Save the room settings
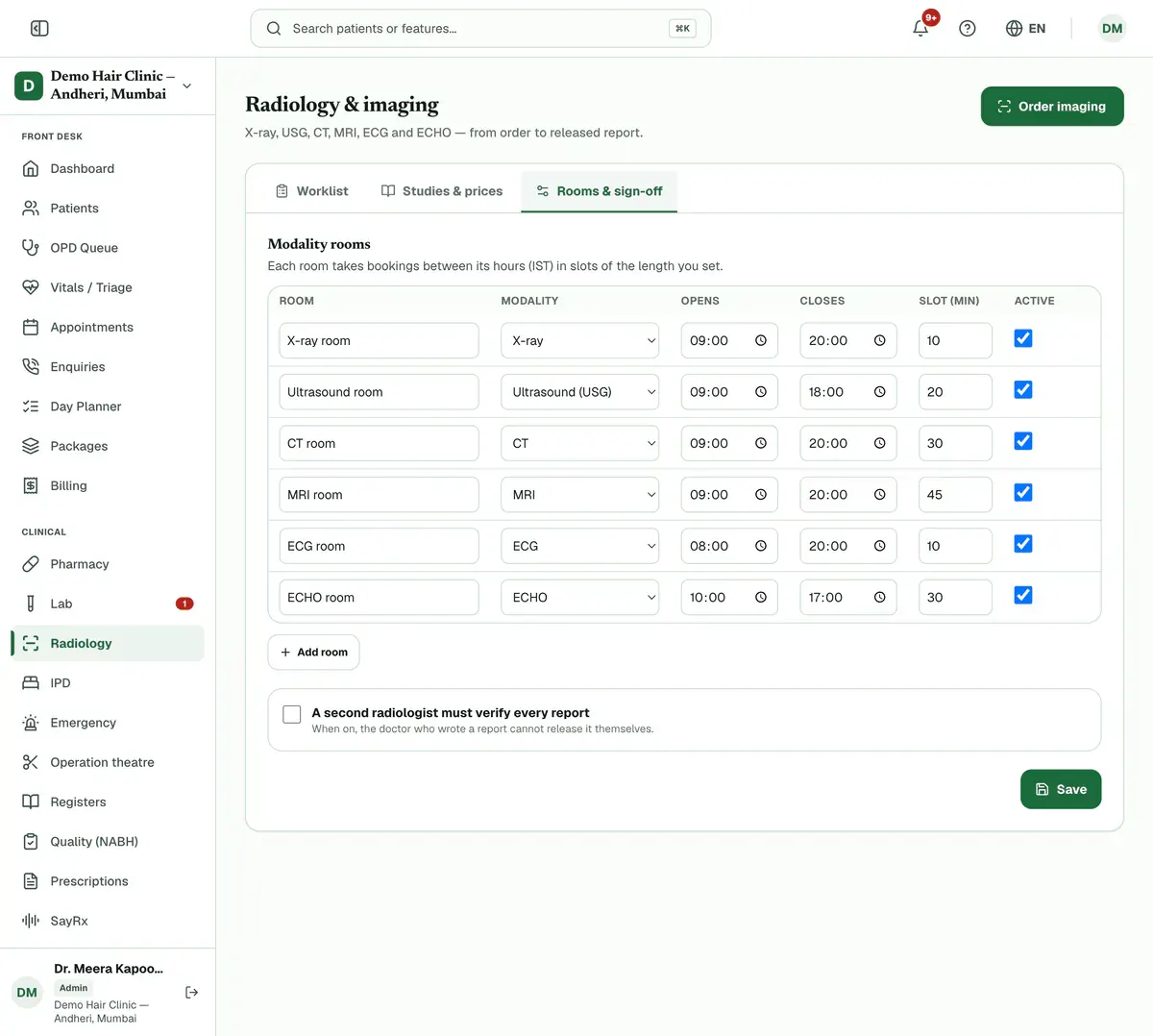 coord(1061,789)
